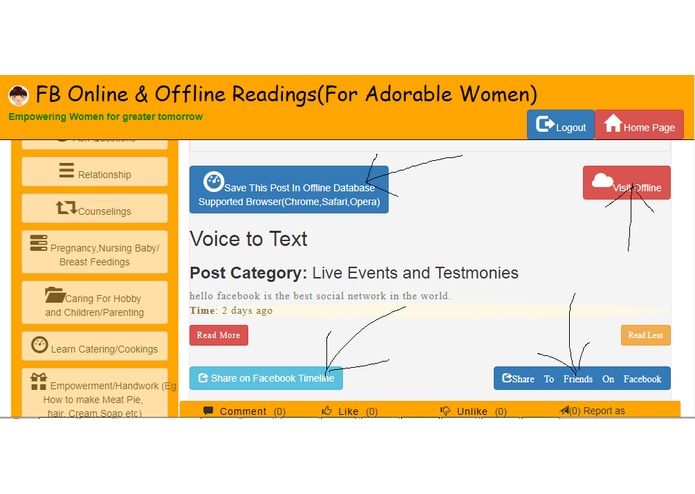The height and width of the screenshot is (494, 695).
Task: Click the gauge icon next to Learn Catering/Cookings
Action: 39,345
